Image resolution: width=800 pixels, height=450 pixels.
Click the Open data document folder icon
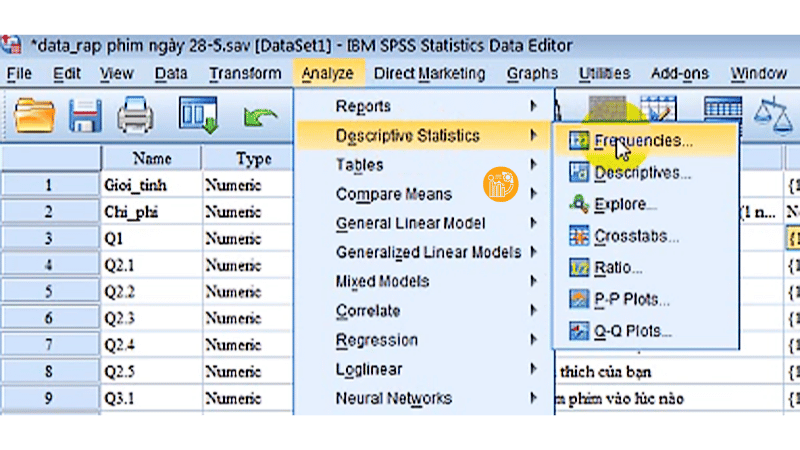(34, 116)
